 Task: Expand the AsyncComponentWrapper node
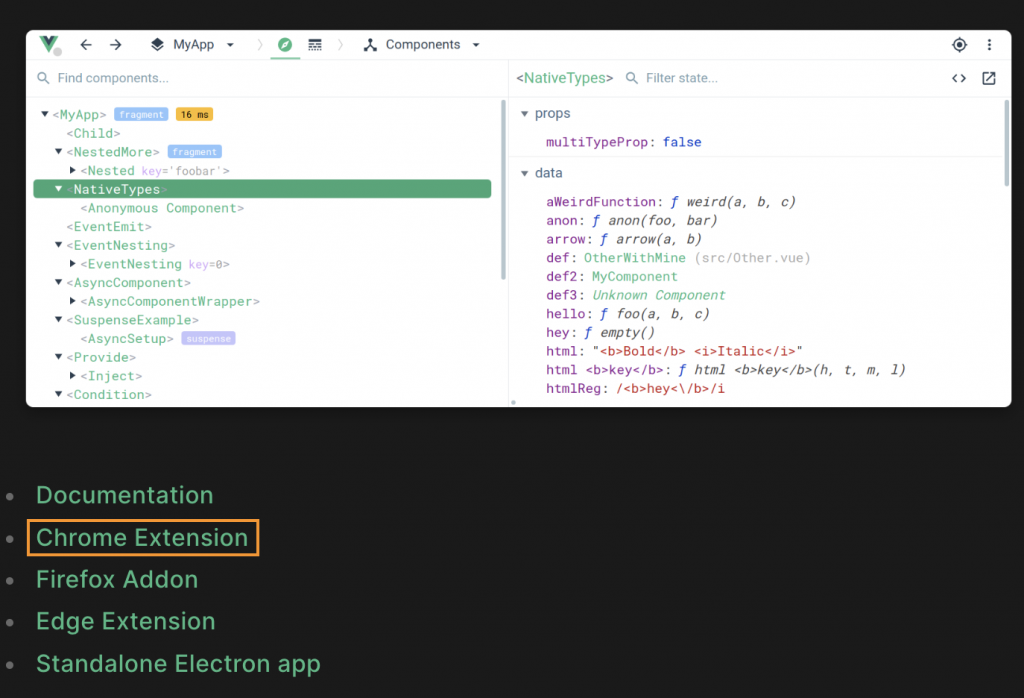[x=72, y=301]
